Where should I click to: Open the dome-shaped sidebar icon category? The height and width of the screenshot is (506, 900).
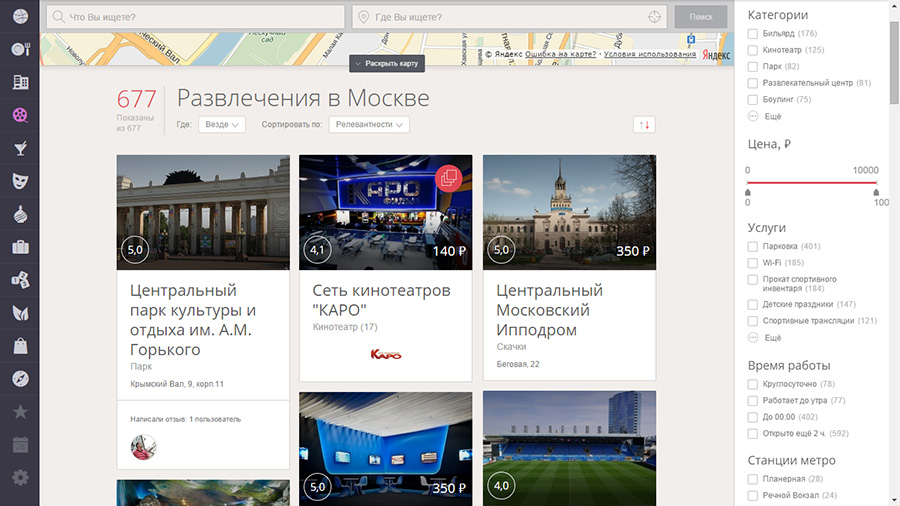point(20,214)
